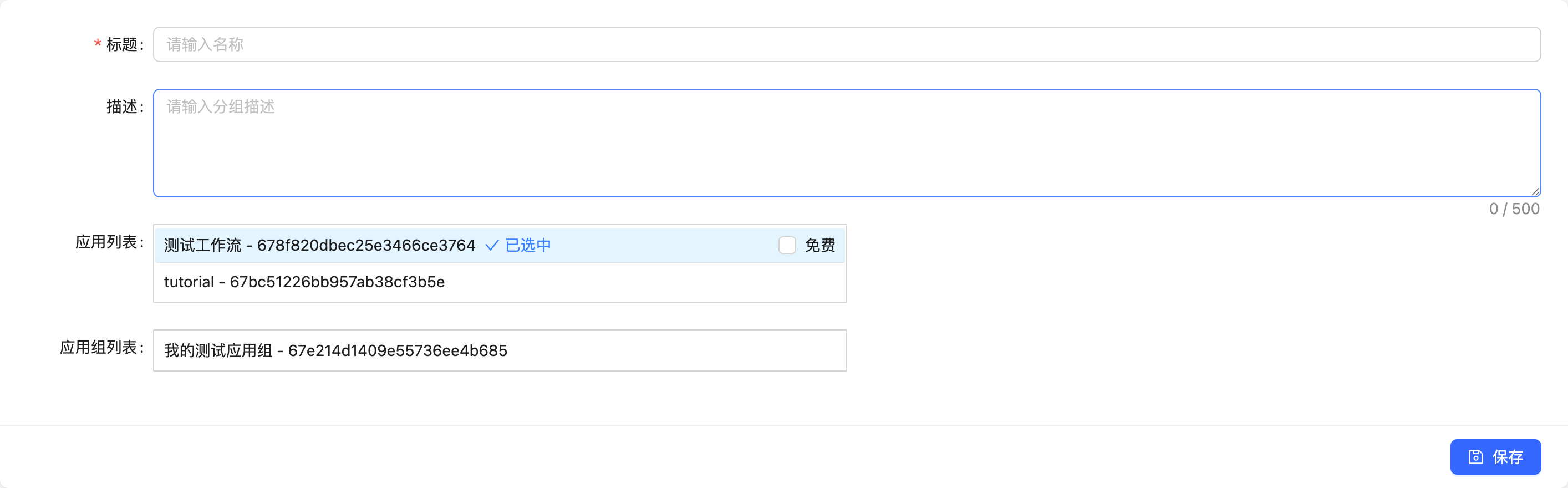Select the tutorial application row
This screenshot has height=488, width=1568.
tap(500, 282)
